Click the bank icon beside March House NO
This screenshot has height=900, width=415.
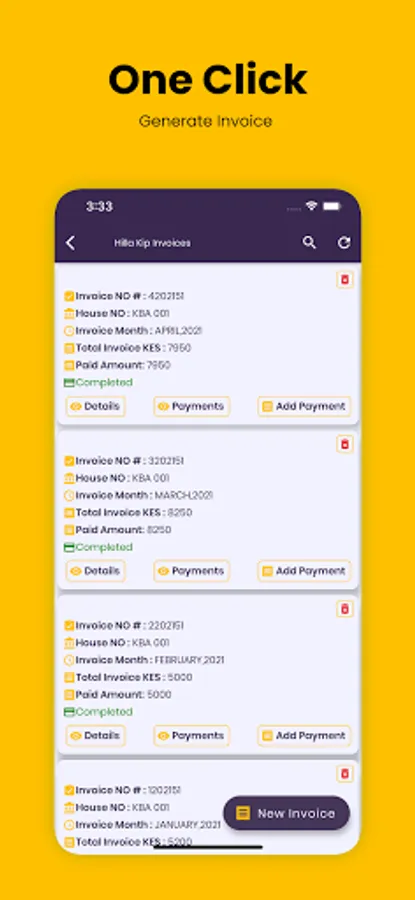(69, 478)
